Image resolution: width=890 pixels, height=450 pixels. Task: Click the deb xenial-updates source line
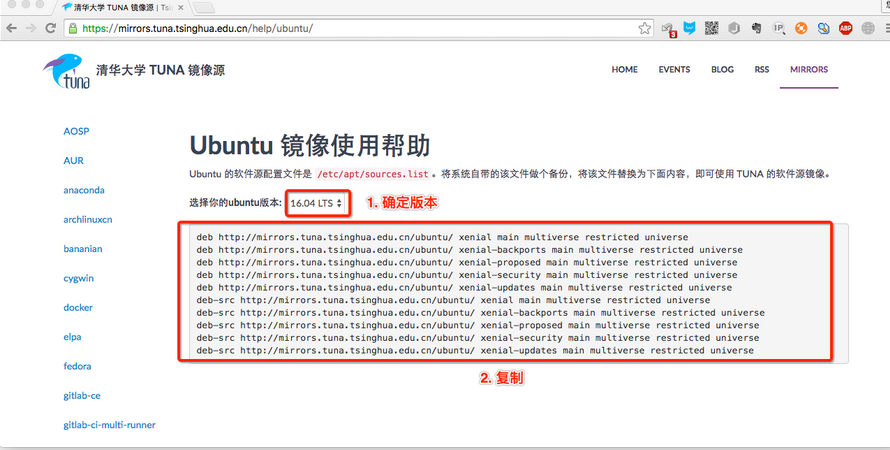464,287
